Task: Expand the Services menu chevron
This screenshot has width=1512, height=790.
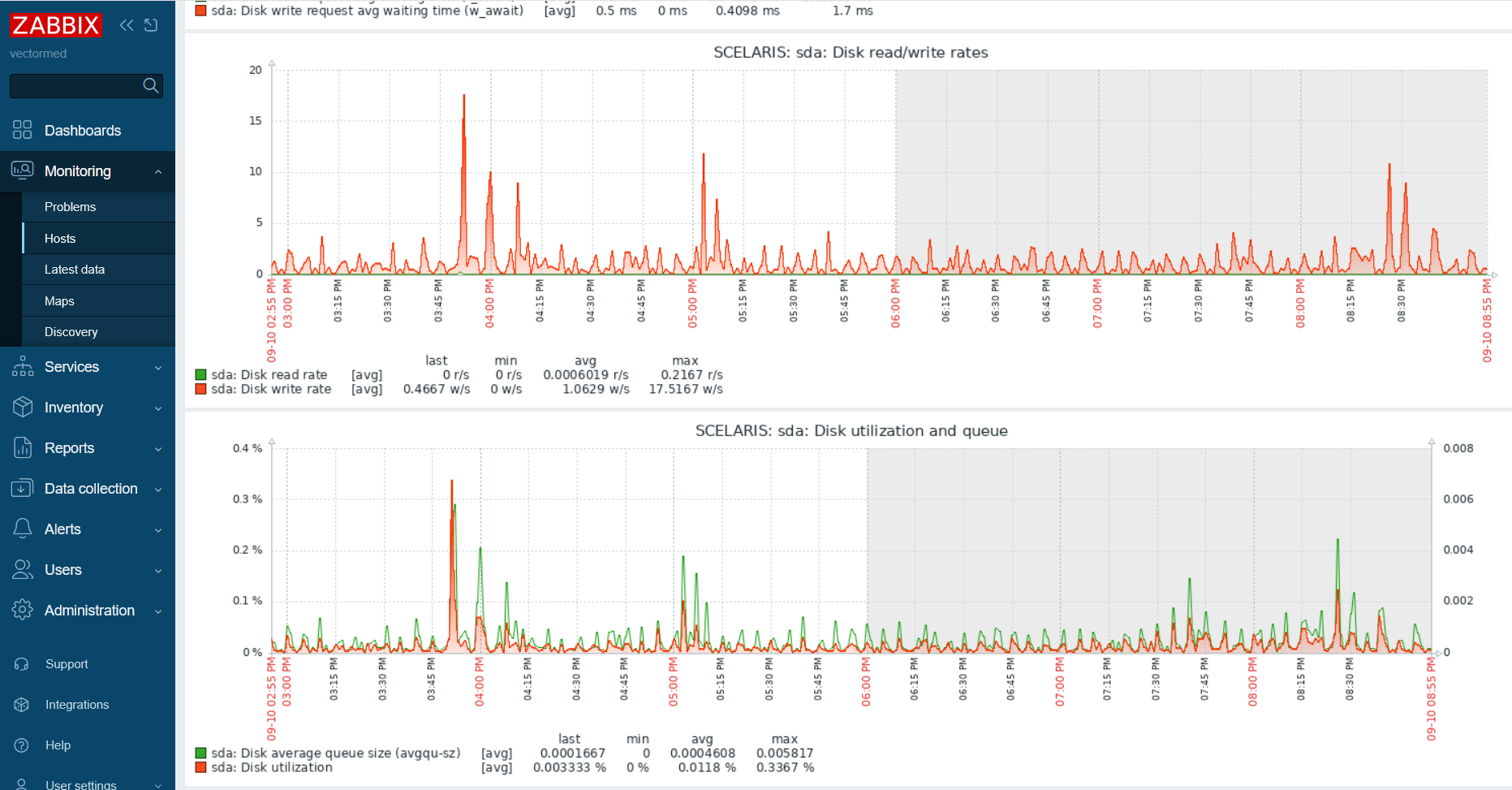Action: point(158,368)
